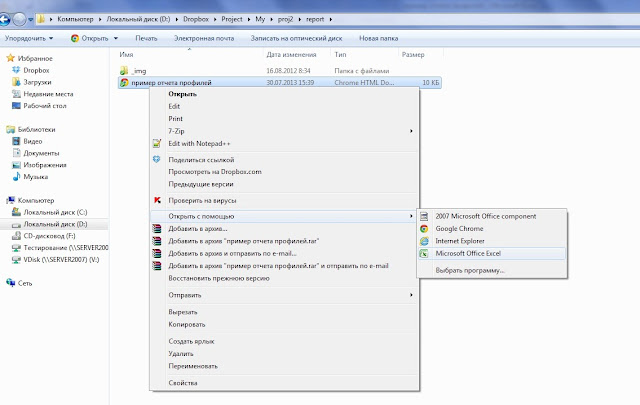This screenshot has height=405, width=640.
Task: Select Локальный диск (D:) in navigation tree
Action: click(x=54, y=224)
